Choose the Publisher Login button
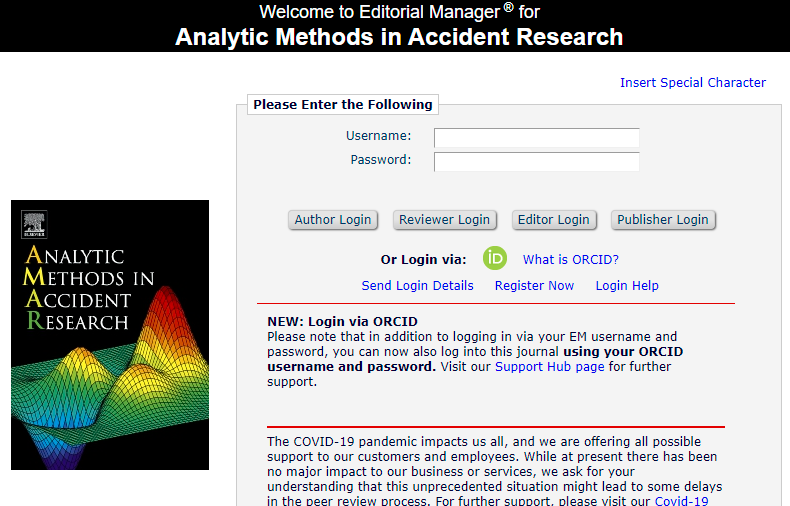Screen dimensions: 790x506 tap(662, 220)
